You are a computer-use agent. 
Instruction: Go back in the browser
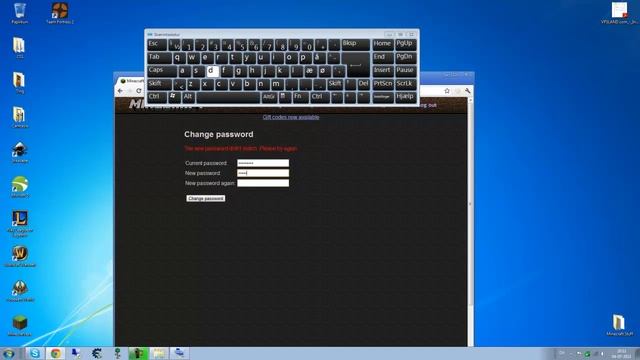point(120,91)
